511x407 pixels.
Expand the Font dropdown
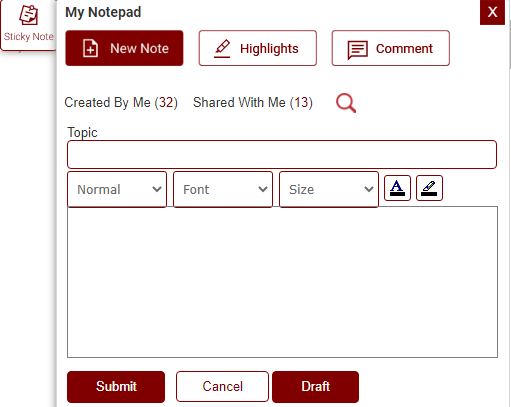pyautogui.click(x=223, y=189)
